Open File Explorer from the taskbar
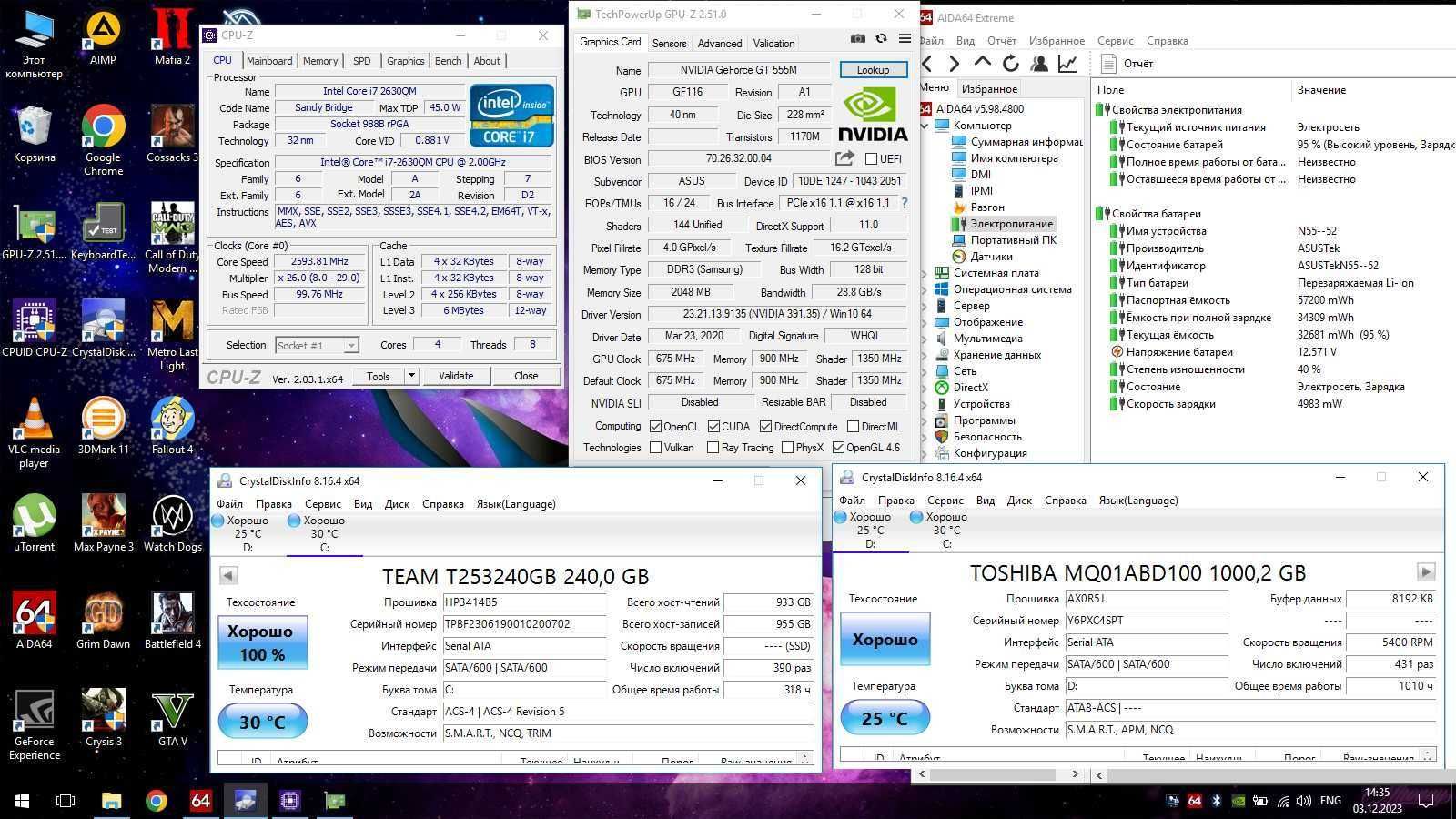Image resolution: width=1456 pixels, height=819 pixels. (x=111, y=801)
